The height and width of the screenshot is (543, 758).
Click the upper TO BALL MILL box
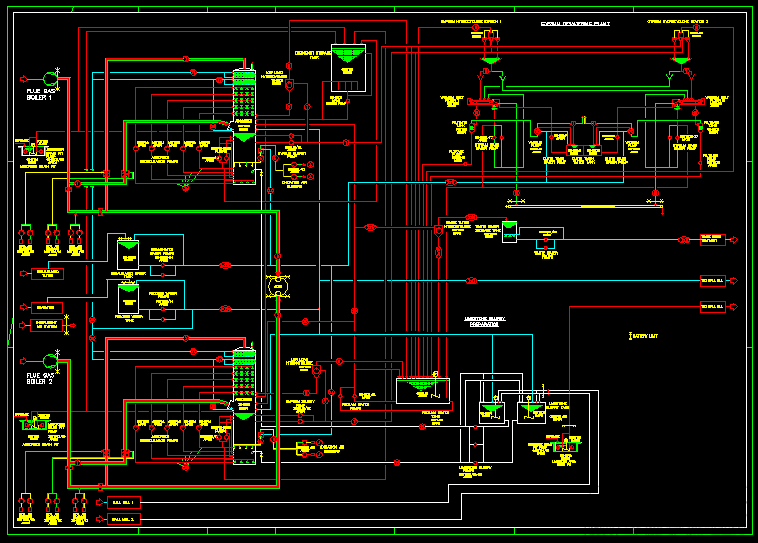point(713,281)
